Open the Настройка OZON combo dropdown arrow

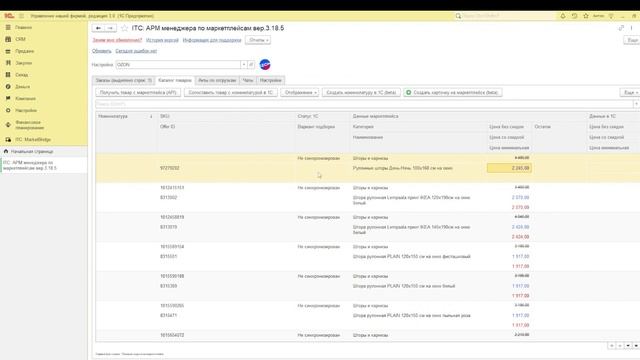244,64
